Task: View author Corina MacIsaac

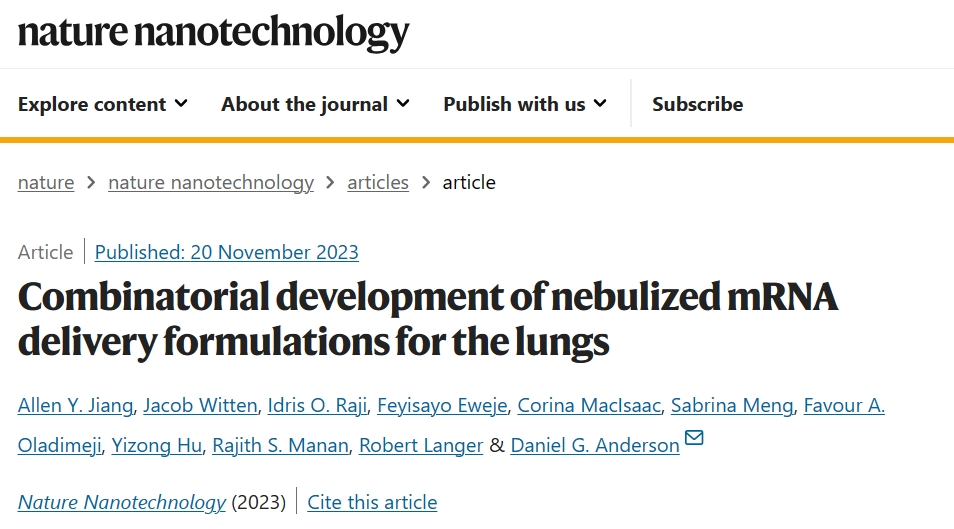Action: (589, 405)
